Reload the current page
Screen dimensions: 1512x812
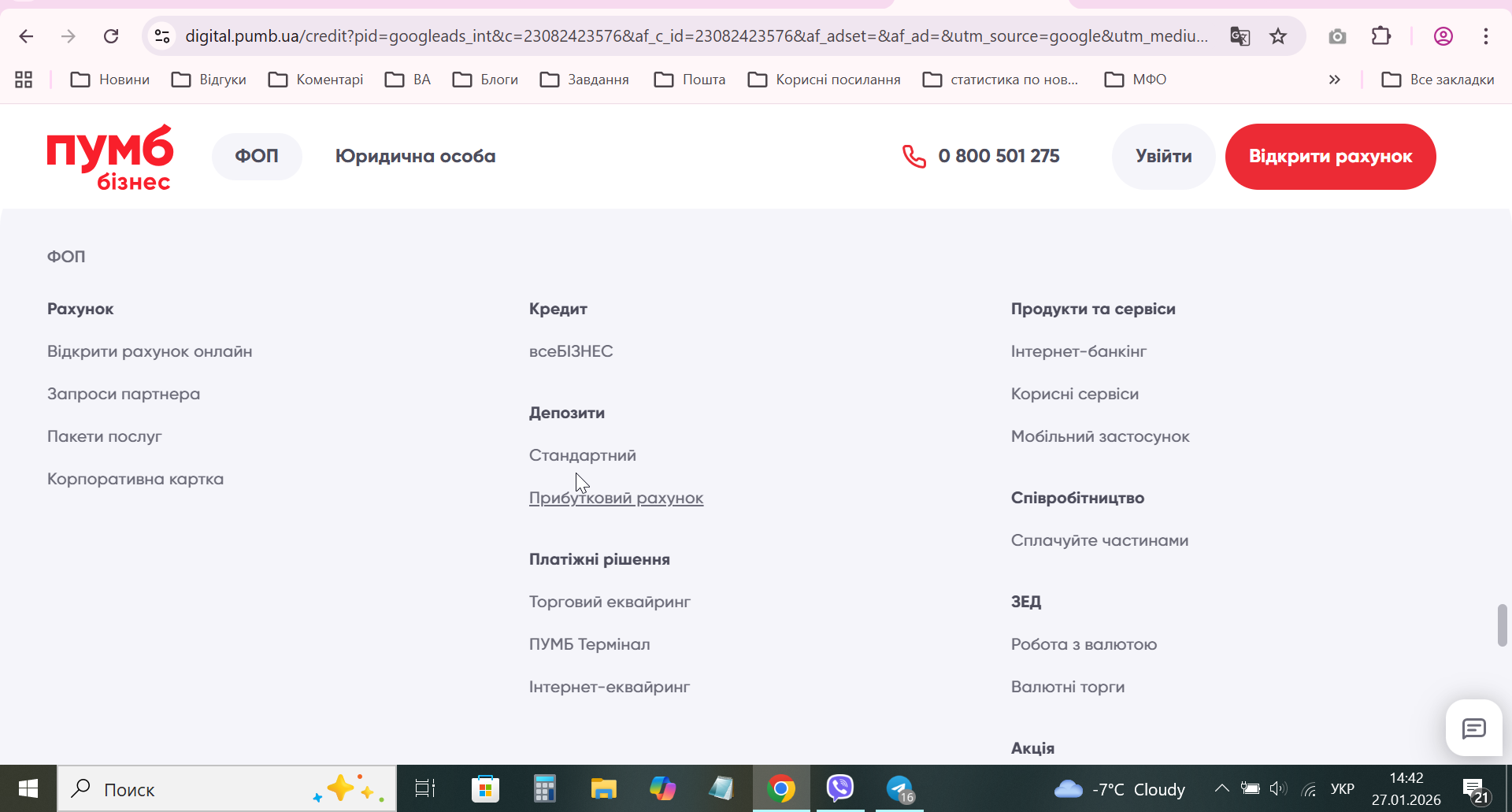click(111, 36)
